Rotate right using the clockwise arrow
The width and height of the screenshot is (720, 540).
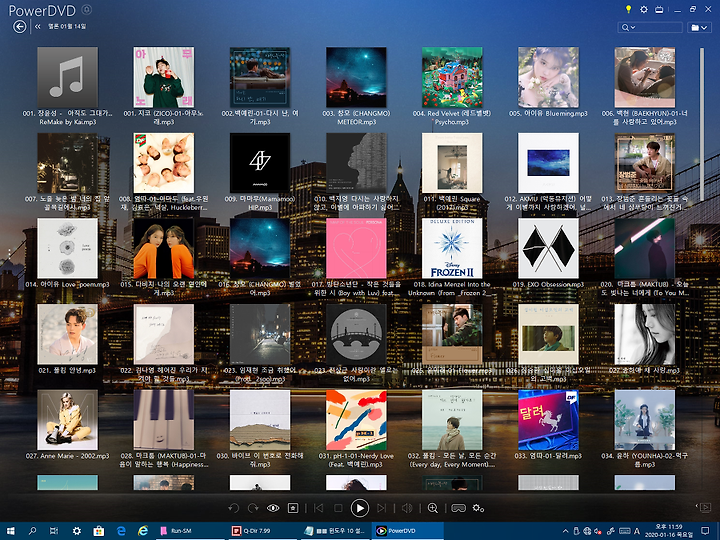(x=253, y=508)
